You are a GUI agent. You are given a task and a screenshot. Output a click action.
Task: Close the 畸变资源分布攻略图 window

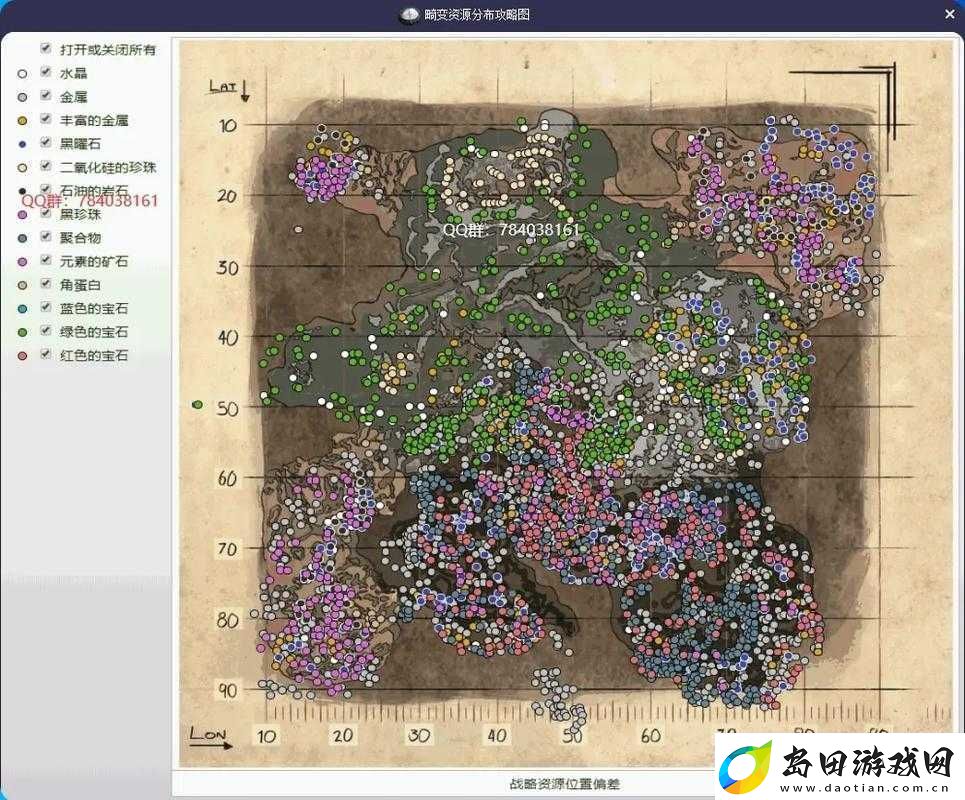pos(950,14)
